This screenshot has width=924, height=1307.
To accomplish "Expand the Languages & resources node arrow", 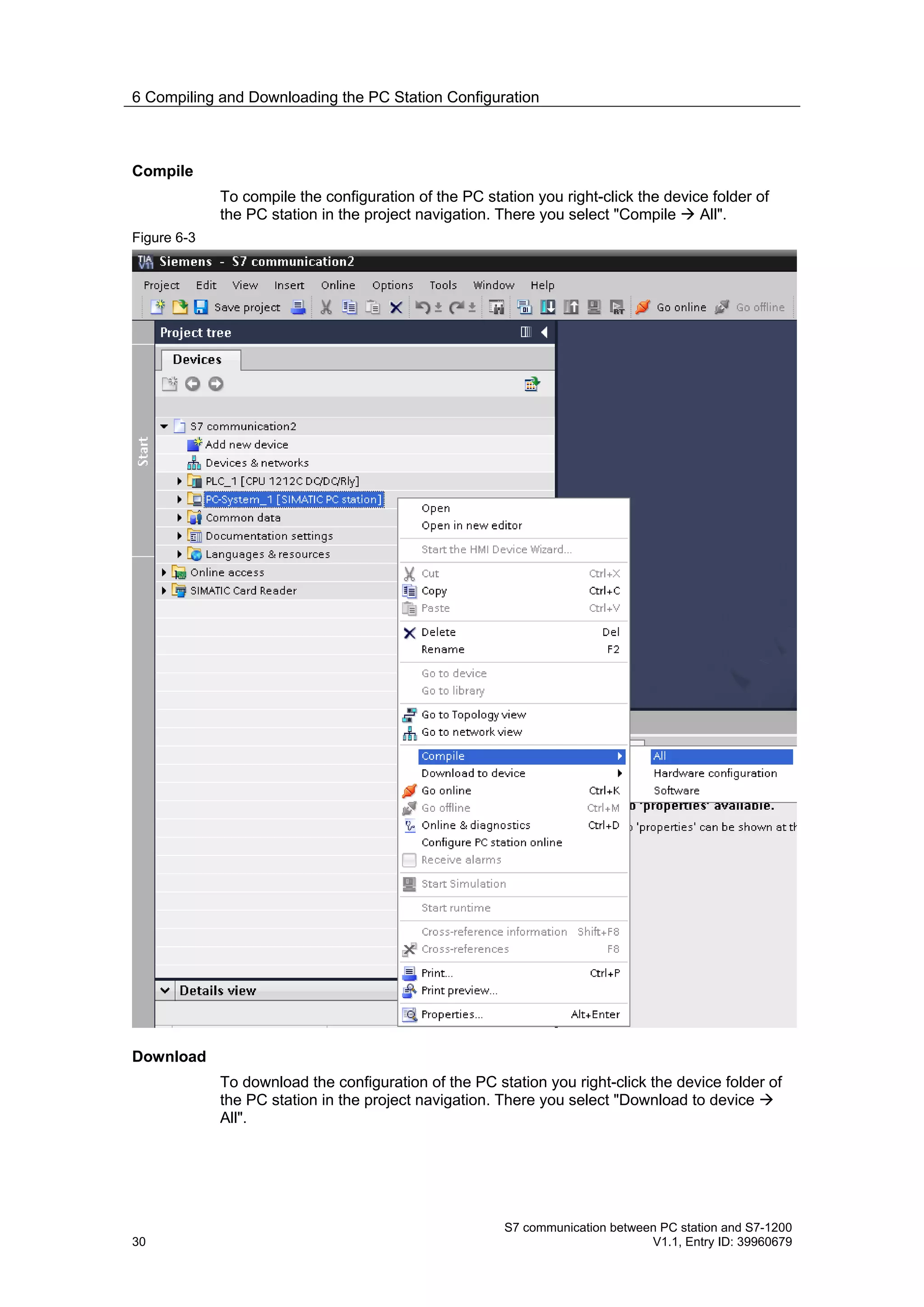I will coord(179,554).
